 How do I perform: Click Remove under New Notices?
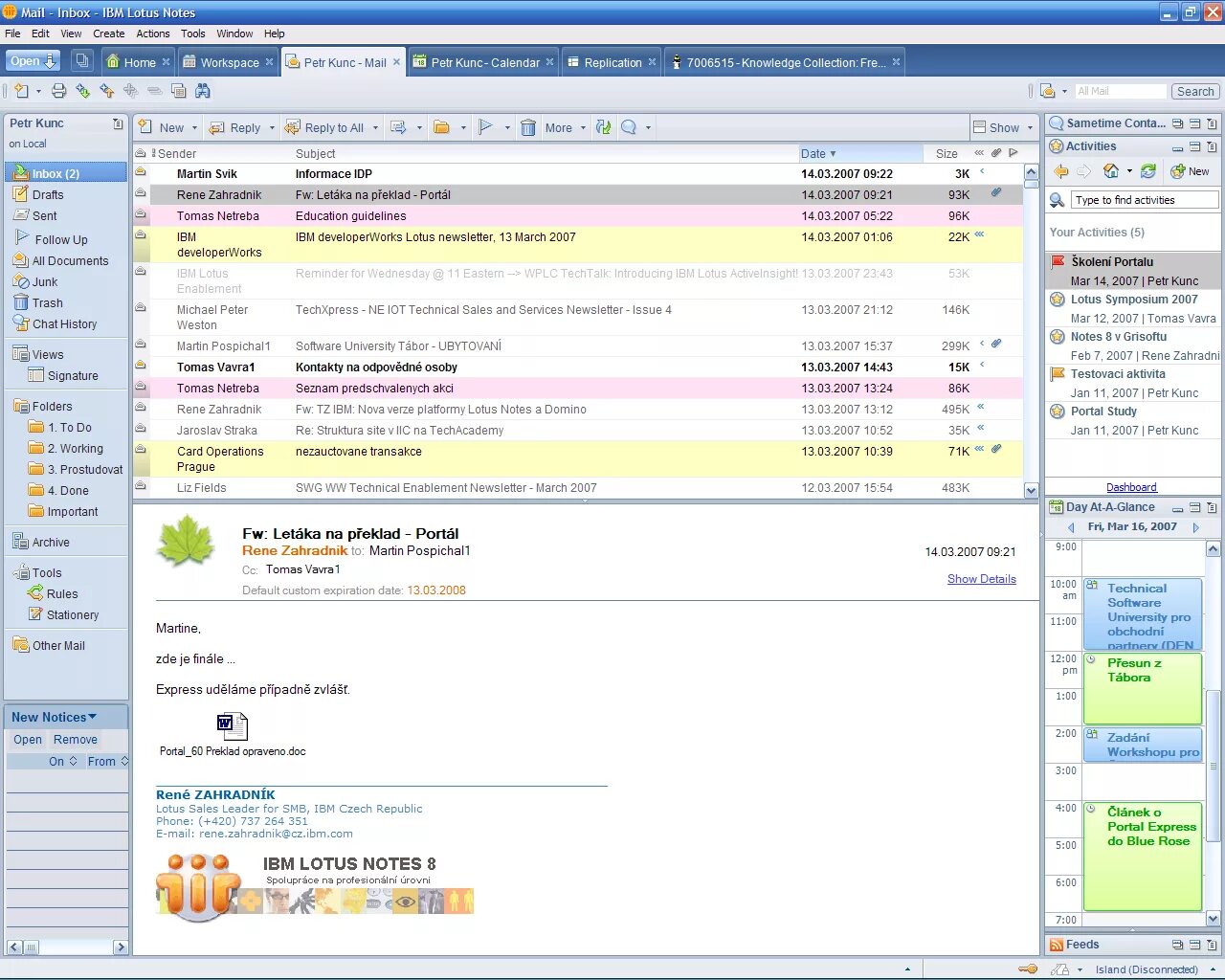click(x=76, y=740)
